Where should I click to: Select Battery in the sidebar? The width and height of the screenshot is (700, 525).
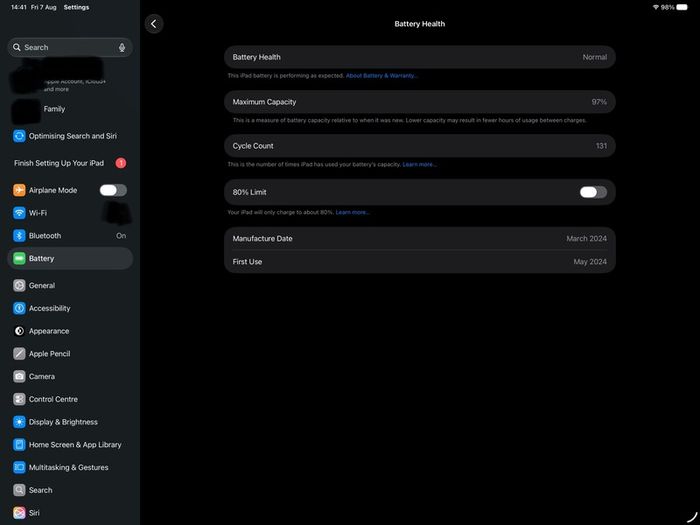70,258
